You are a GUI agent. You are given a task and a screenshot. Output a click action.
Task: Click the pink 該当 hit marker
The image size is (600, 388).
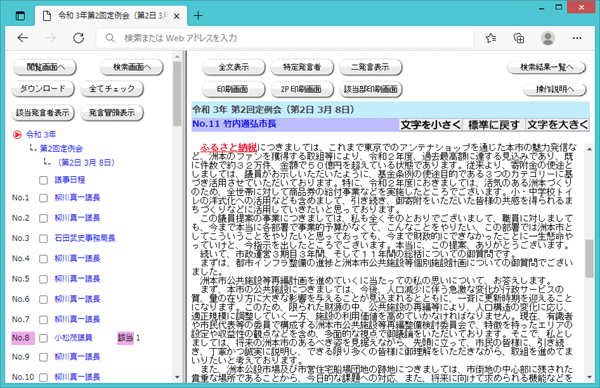pos(126,338)
